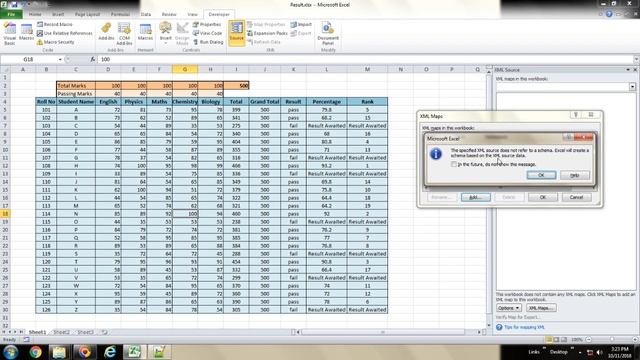Click the Windows Start button
Viewport: 640px width, 360px height.
pos(11,352)
